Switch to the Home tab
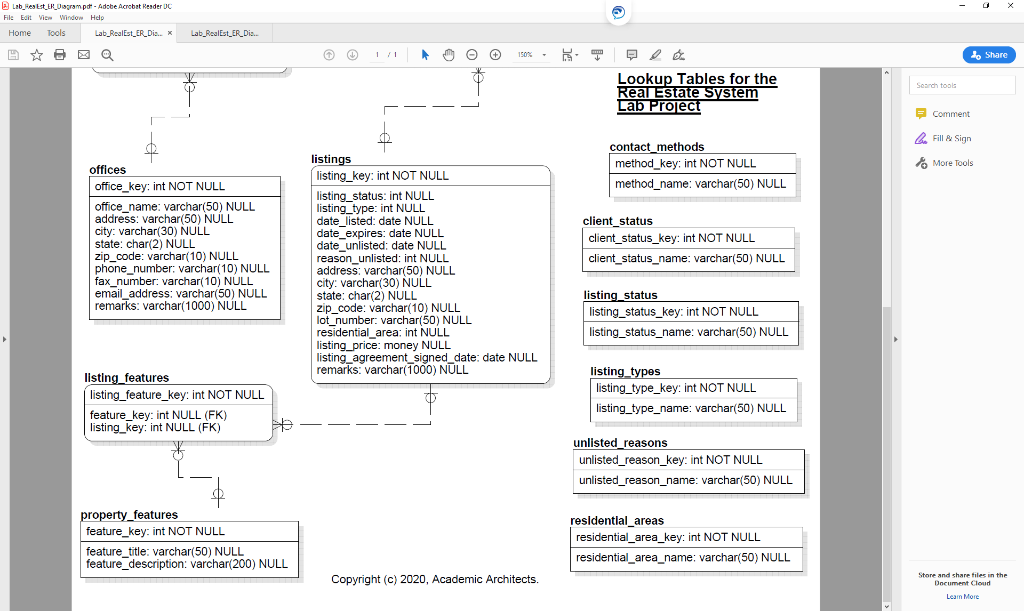The width and height of the screenshot is (1024, 611). 19,32
